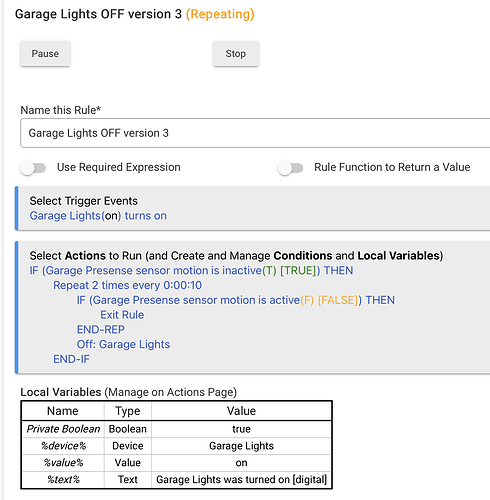Image resolution: width=490 pixels, height=500 pixels.
Task: Open the Garage Lights turns on trigger
Action: [98, 216]
